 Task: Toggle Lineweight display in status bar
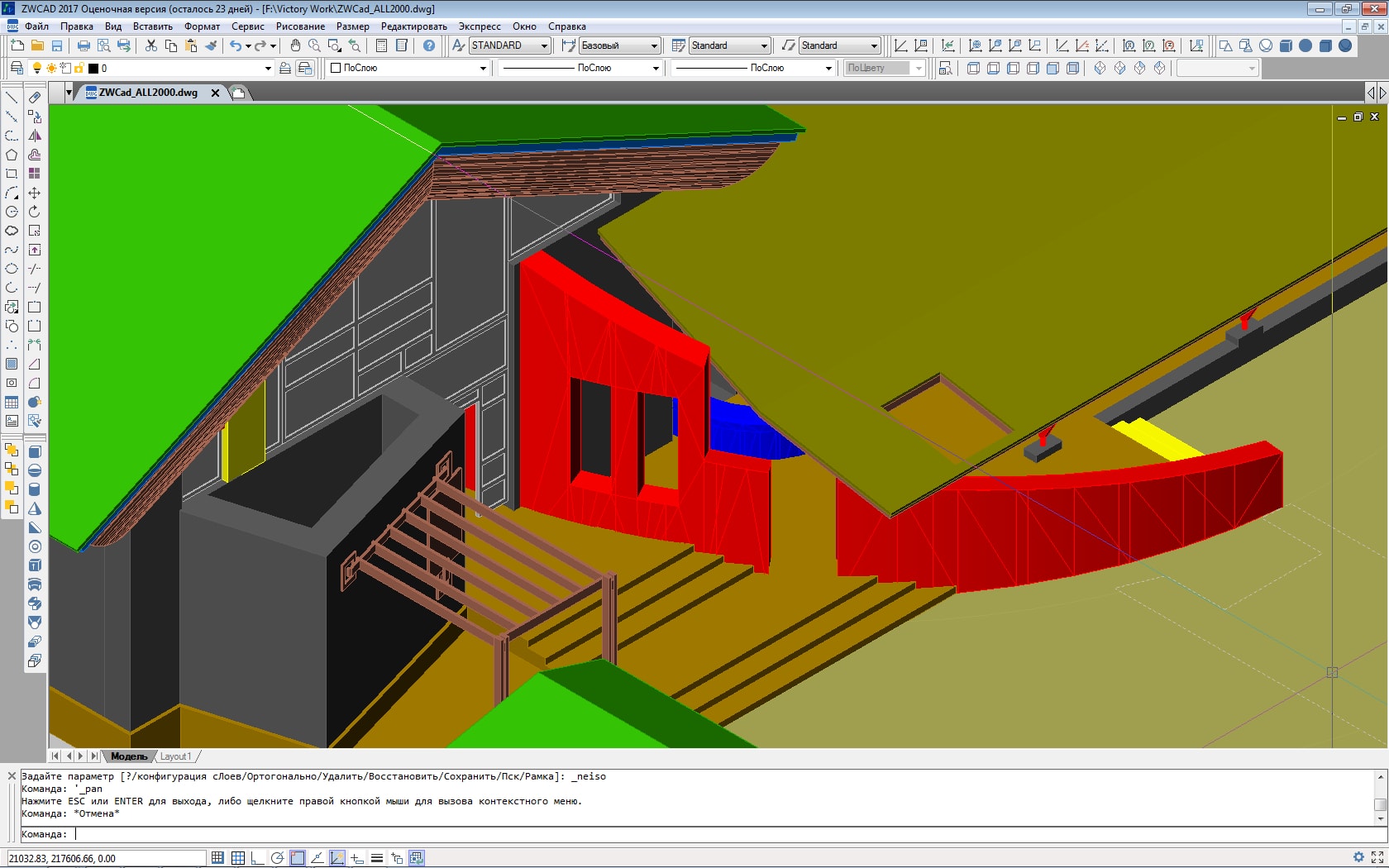377,858
